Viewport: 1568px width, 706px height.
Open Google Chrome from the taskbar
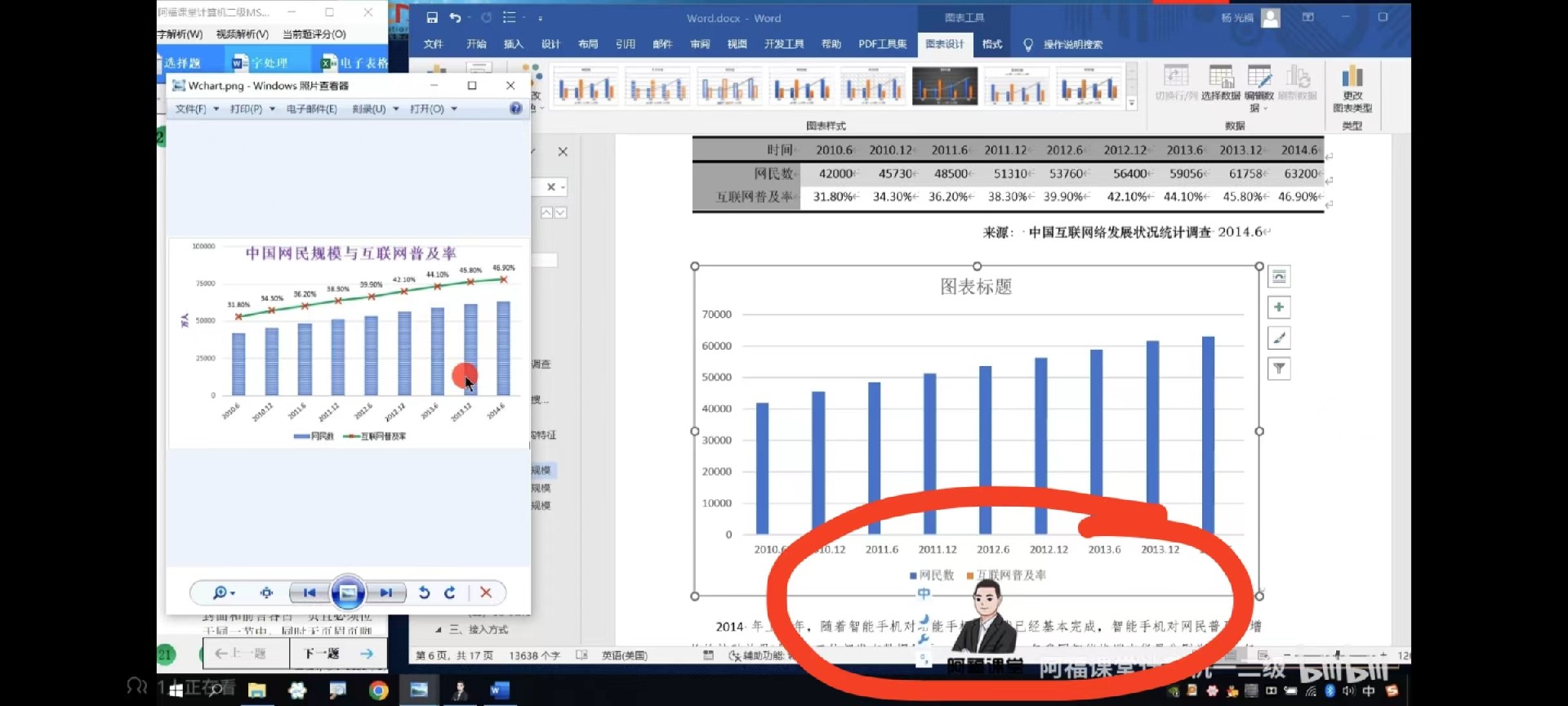(x=378, y=690)
